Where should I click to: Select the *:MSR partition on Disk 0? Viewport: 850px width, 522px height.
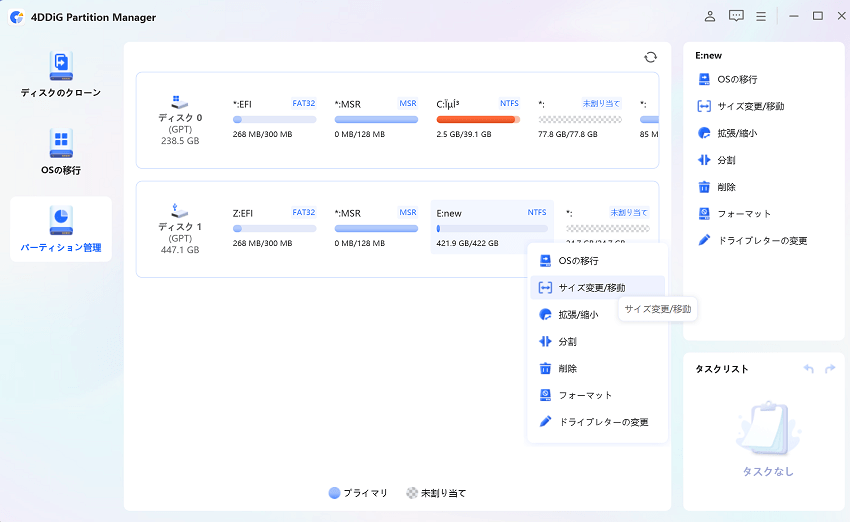(376, 119)
